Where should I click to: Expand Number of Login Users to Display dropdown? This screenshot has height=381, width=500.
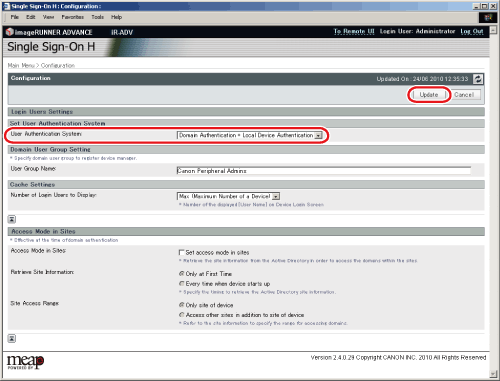click(x=228, y=196)
